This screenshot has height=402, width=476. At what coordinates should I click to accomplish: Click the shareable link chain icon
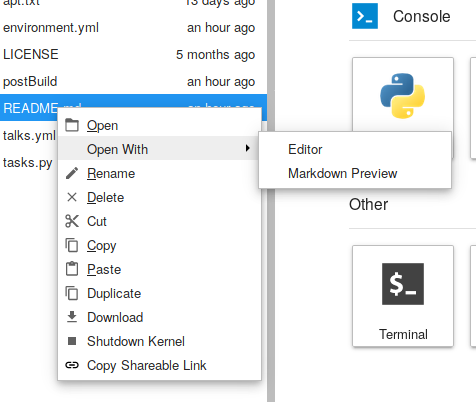(72, 365)
